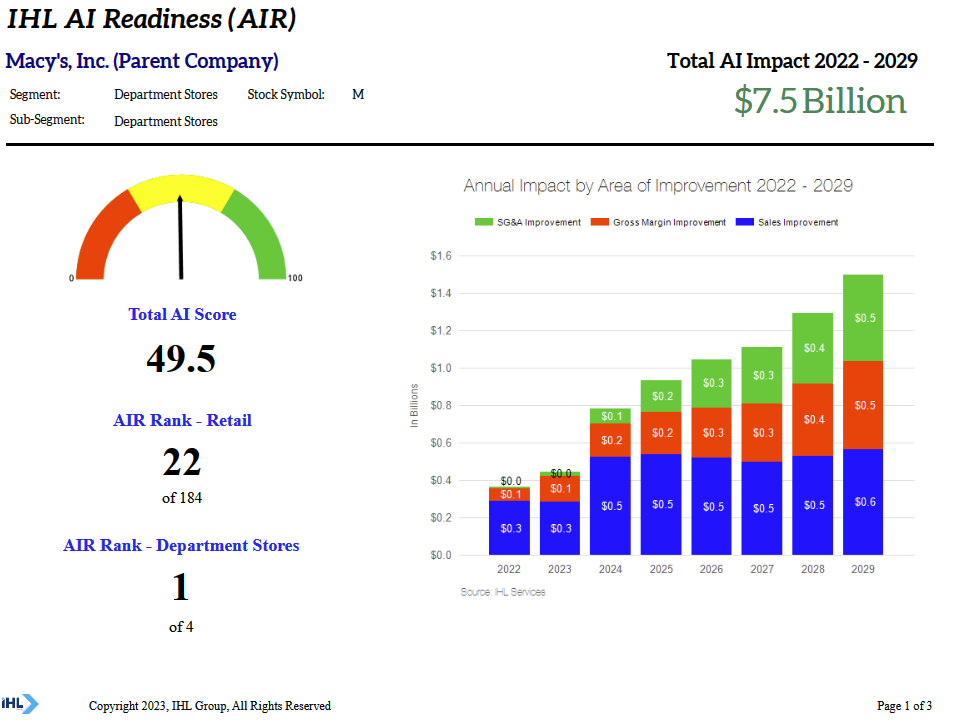The image size is (969, 720).
Task: Click the green SG&A Improvement legend swatch
Action: 484,222
